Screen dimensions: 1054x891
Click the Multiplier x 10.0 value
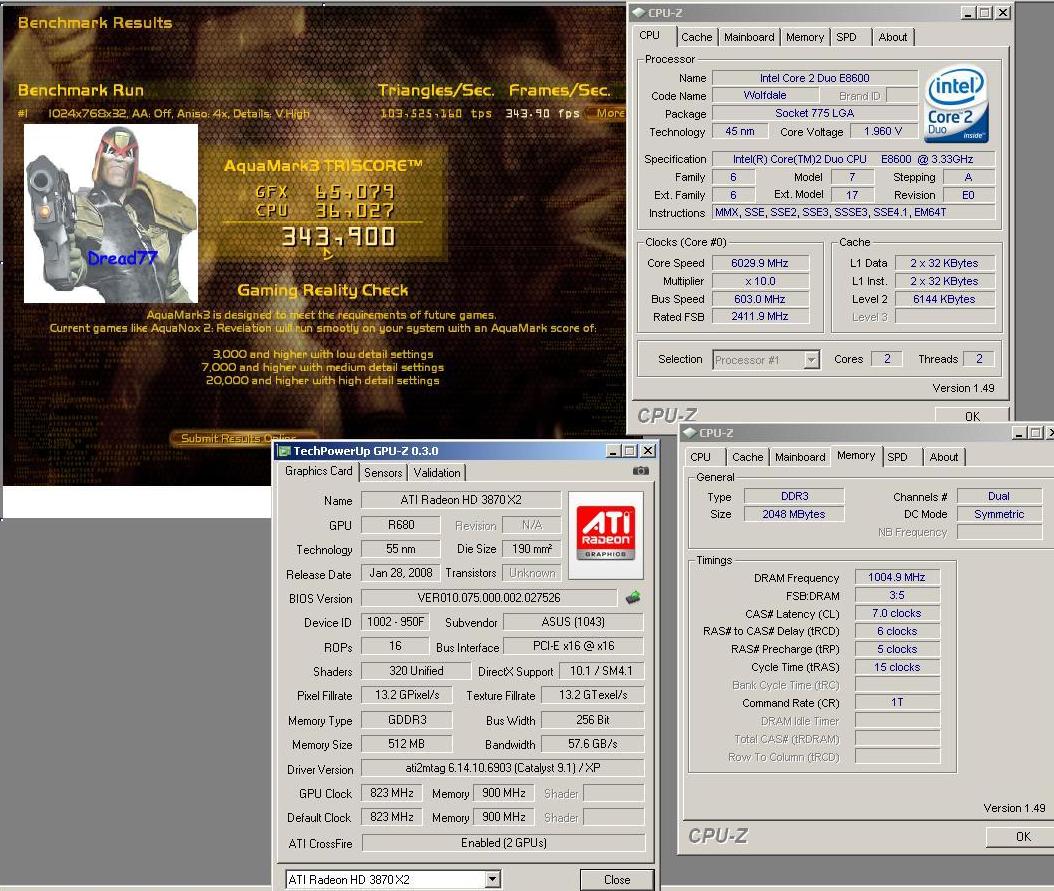point(760,281)
